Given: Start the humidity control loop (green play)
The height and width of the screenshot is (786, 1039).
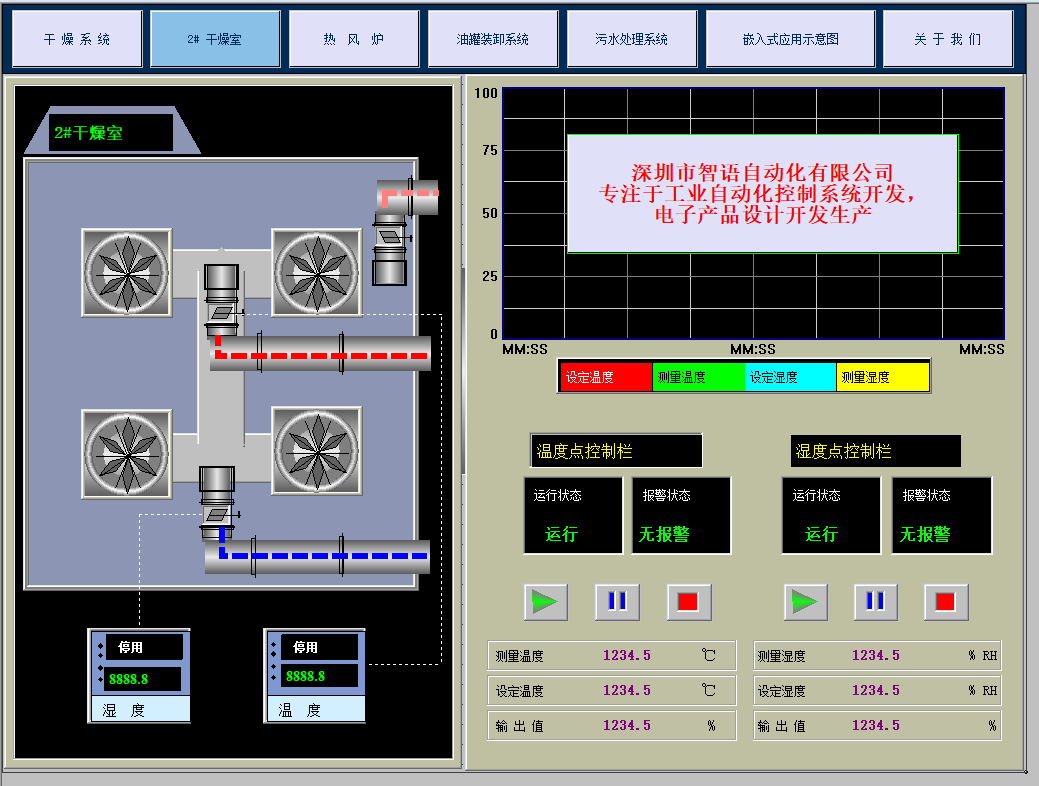Looking at the screenshot, I should [805, 602].
